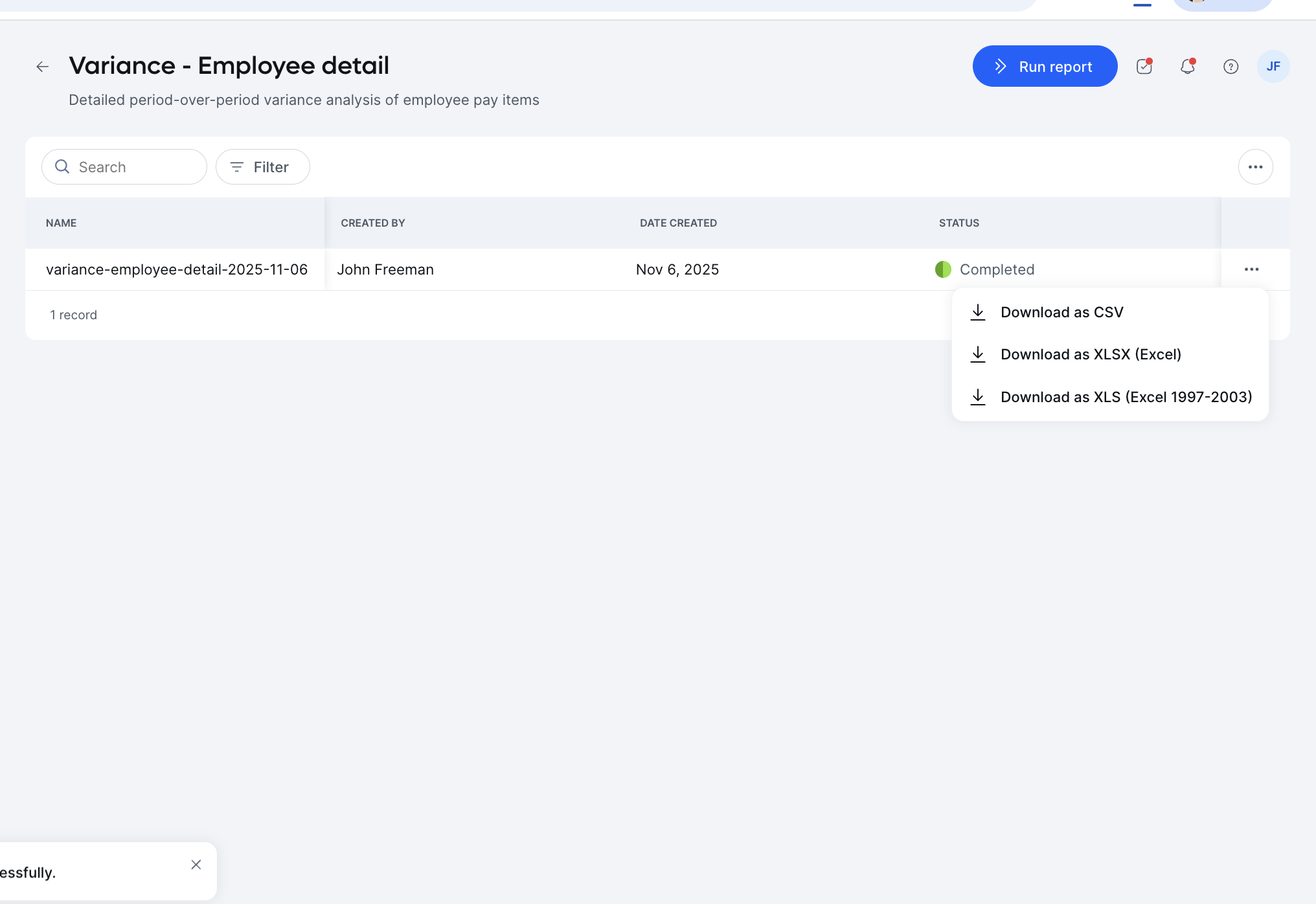
Task: Open row actions menu for the variance report
Action: point(1251,269)
